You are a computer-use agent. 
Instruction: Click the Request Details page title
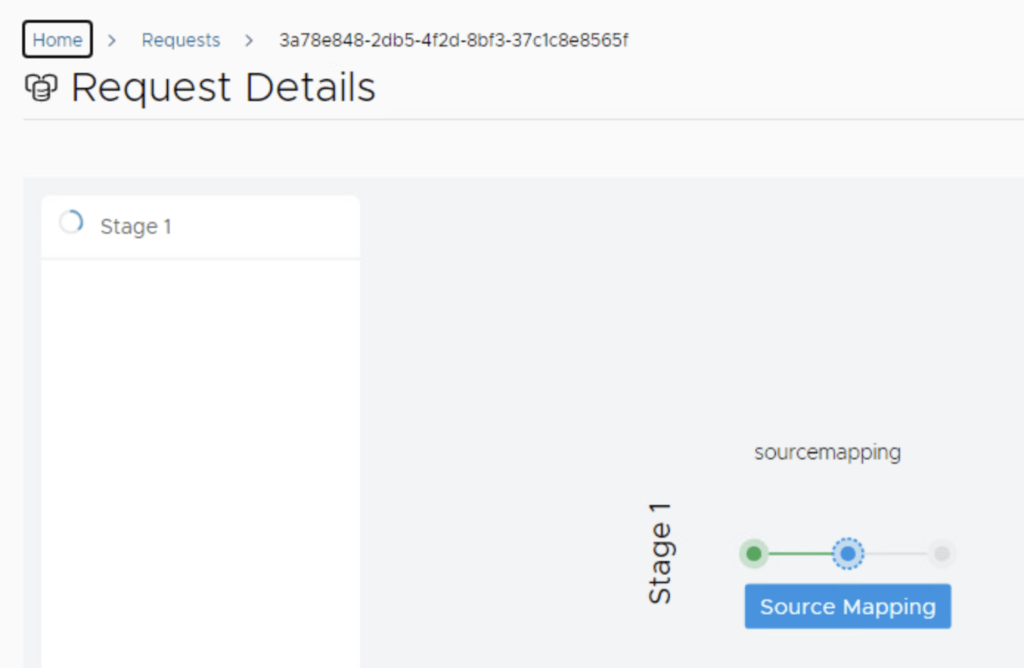[223, 88]
